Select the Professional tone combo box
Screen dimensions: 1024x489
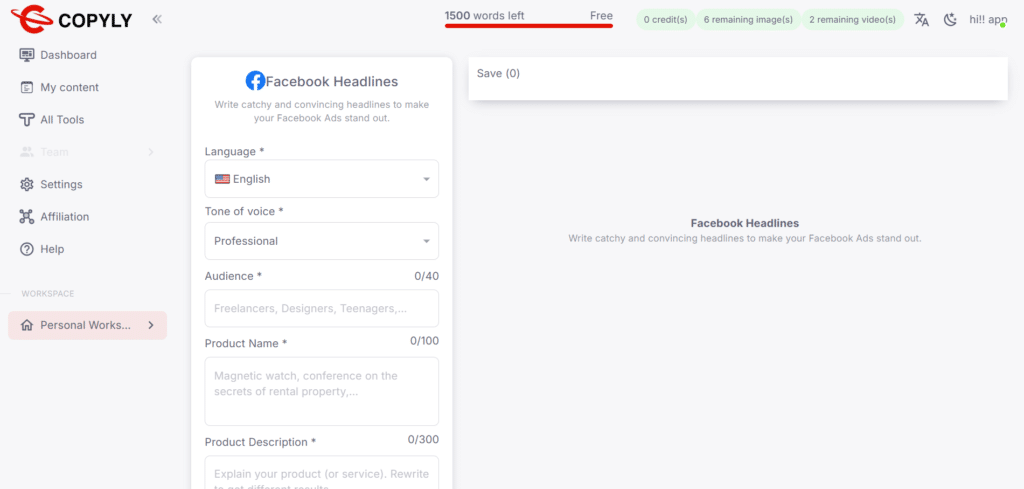point(321,241)
